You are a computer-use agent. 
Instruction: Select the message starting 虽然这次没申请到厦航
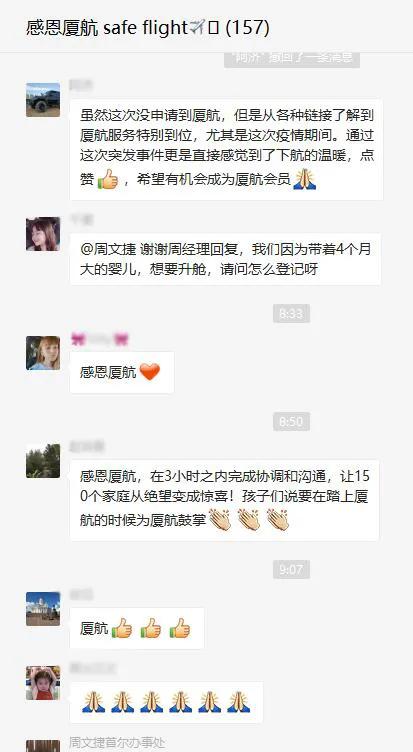tap(226, 150)
